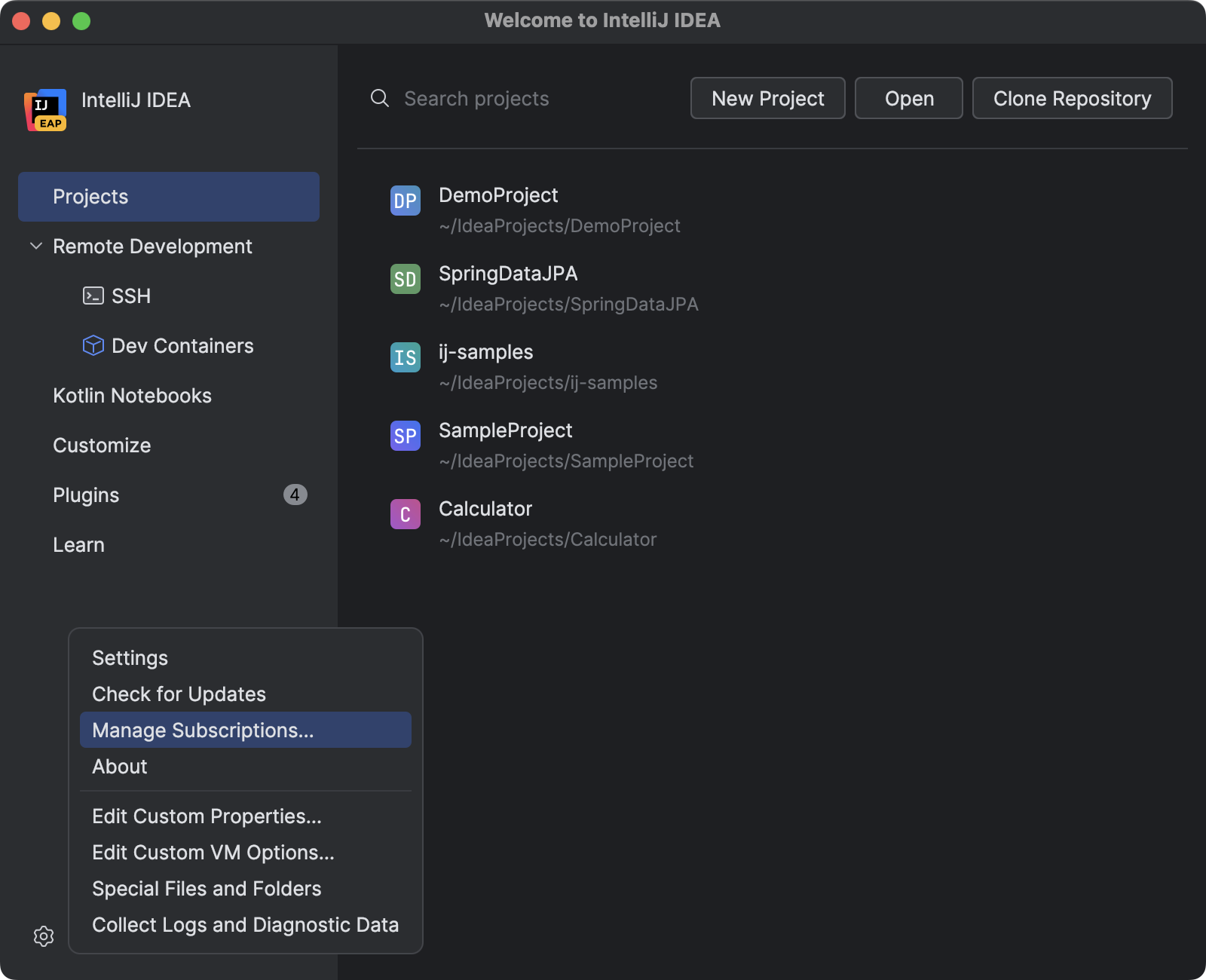The width and height of the screenshot is (1206, 980).
Task: Click the IntelliJ IDEA EAP logo icon
Action: [44, 110]
